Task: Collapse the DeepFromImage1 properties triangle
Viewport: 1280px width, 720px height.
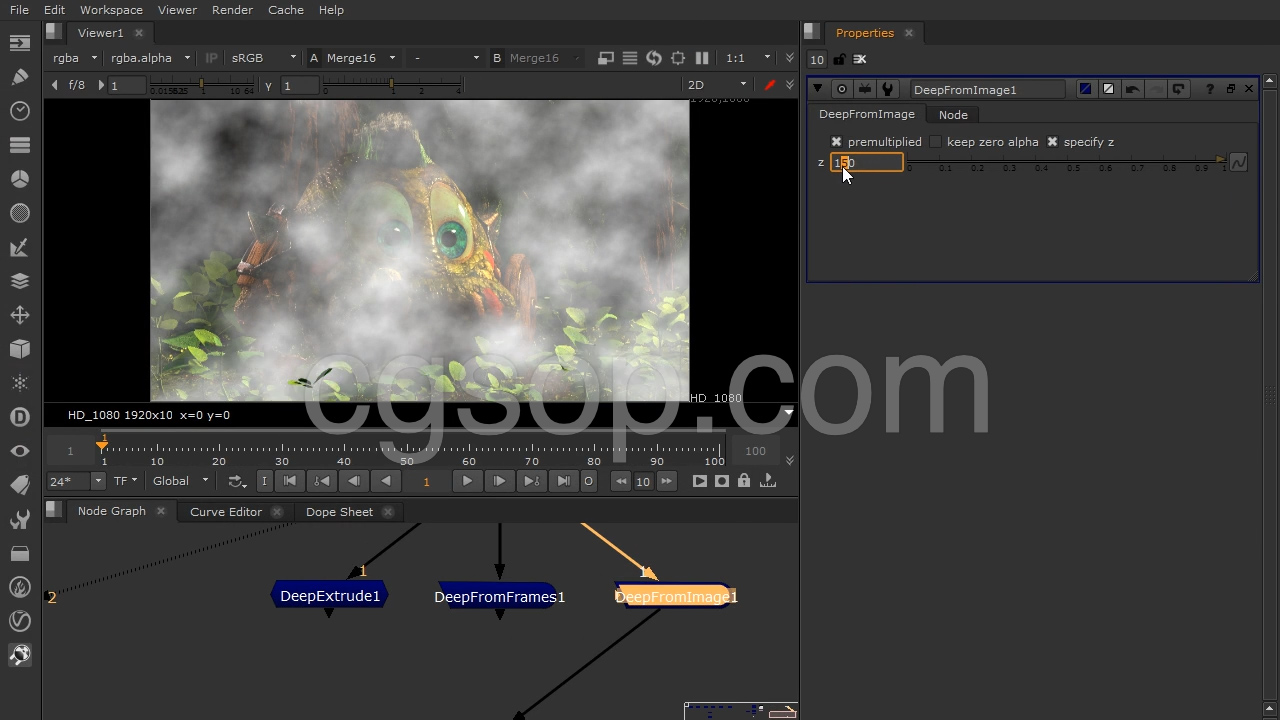Action: (x=818, y=89)
